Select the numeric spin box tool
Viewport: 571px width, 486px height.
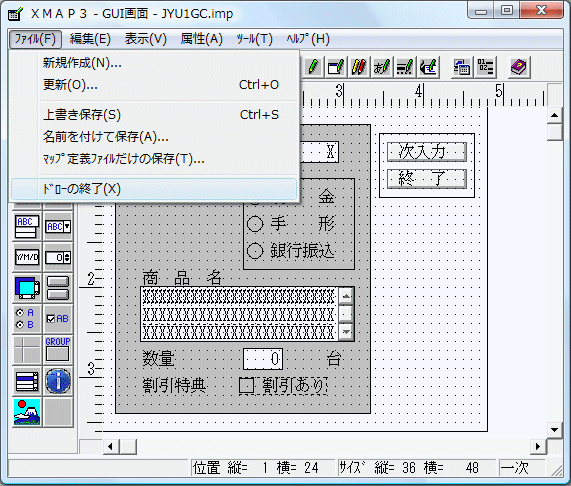click(x=58, y=257)
